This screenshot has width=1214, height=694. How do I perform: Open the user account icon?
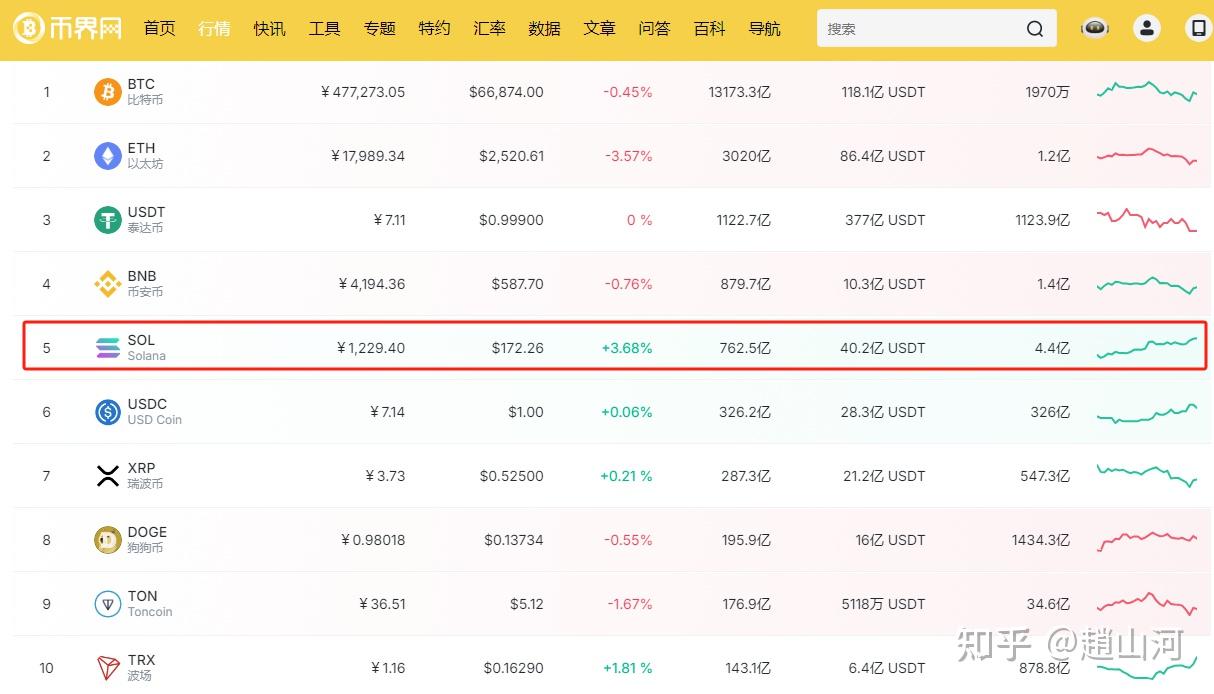click(x=1146, y=27)
